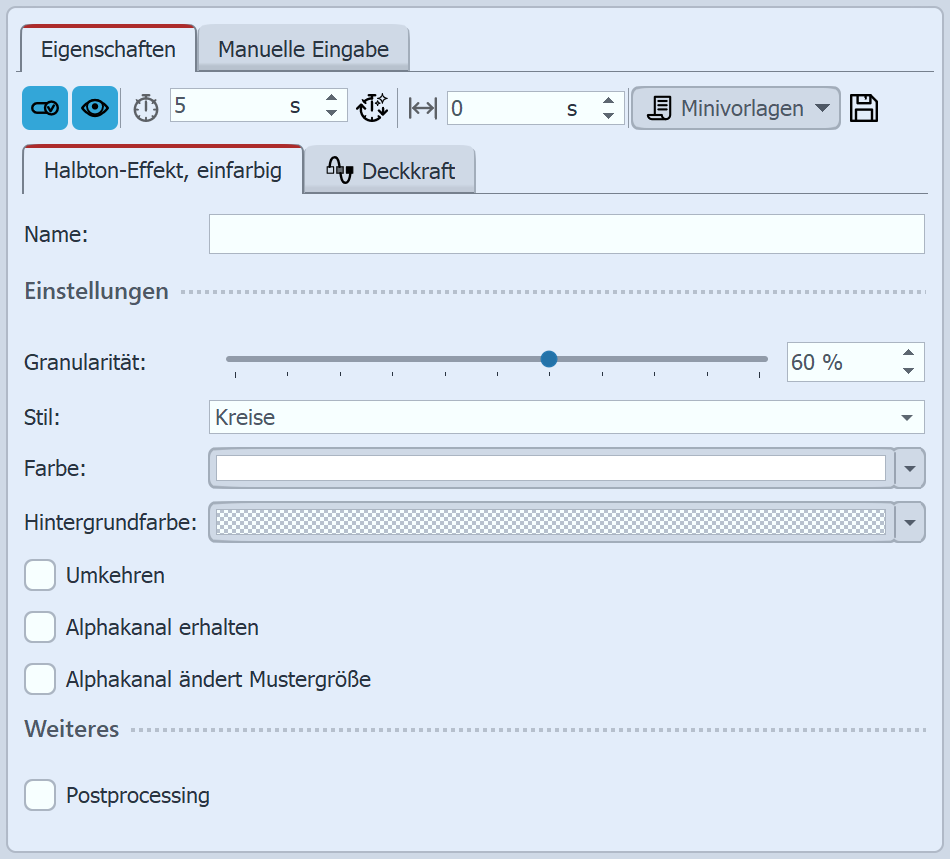Click the horizontal width arrows icon
Viewport: 950px width, 859px height.
(x=423, y=108)
